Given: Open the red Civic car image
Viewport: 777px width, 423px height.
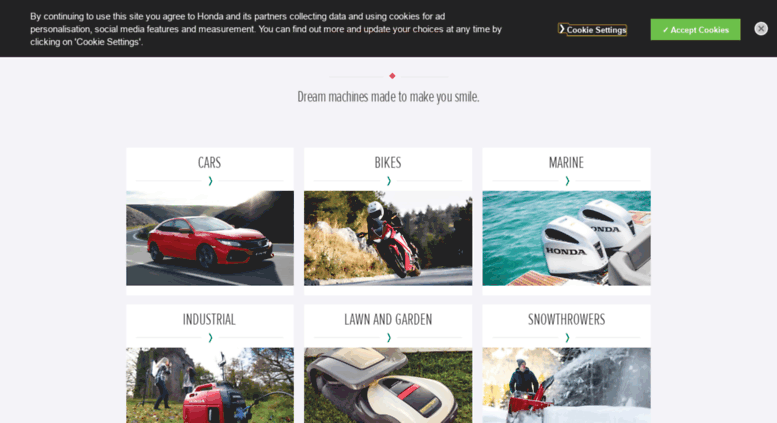Looking at the screenshot, I should 210,238.
